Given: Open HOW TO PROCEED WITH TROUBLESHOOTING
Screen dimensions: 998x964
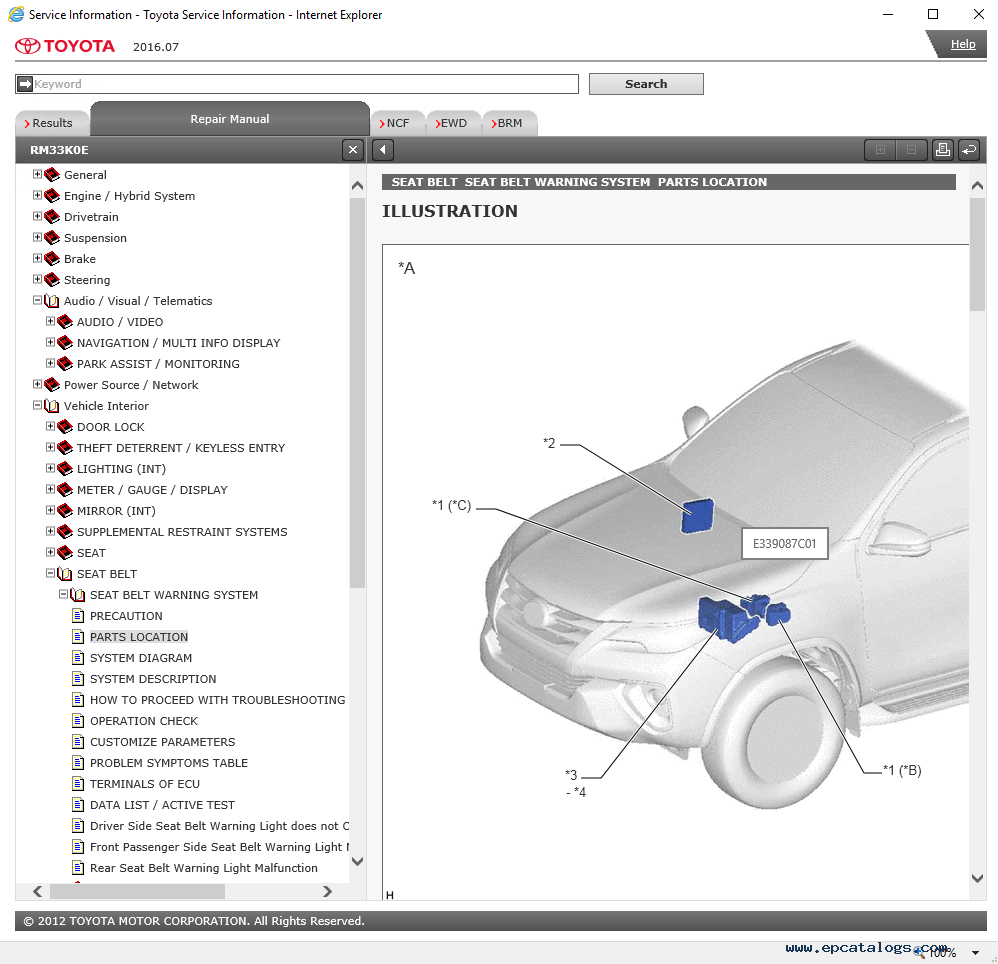Looking at the screenshot, I should (218, 699).
